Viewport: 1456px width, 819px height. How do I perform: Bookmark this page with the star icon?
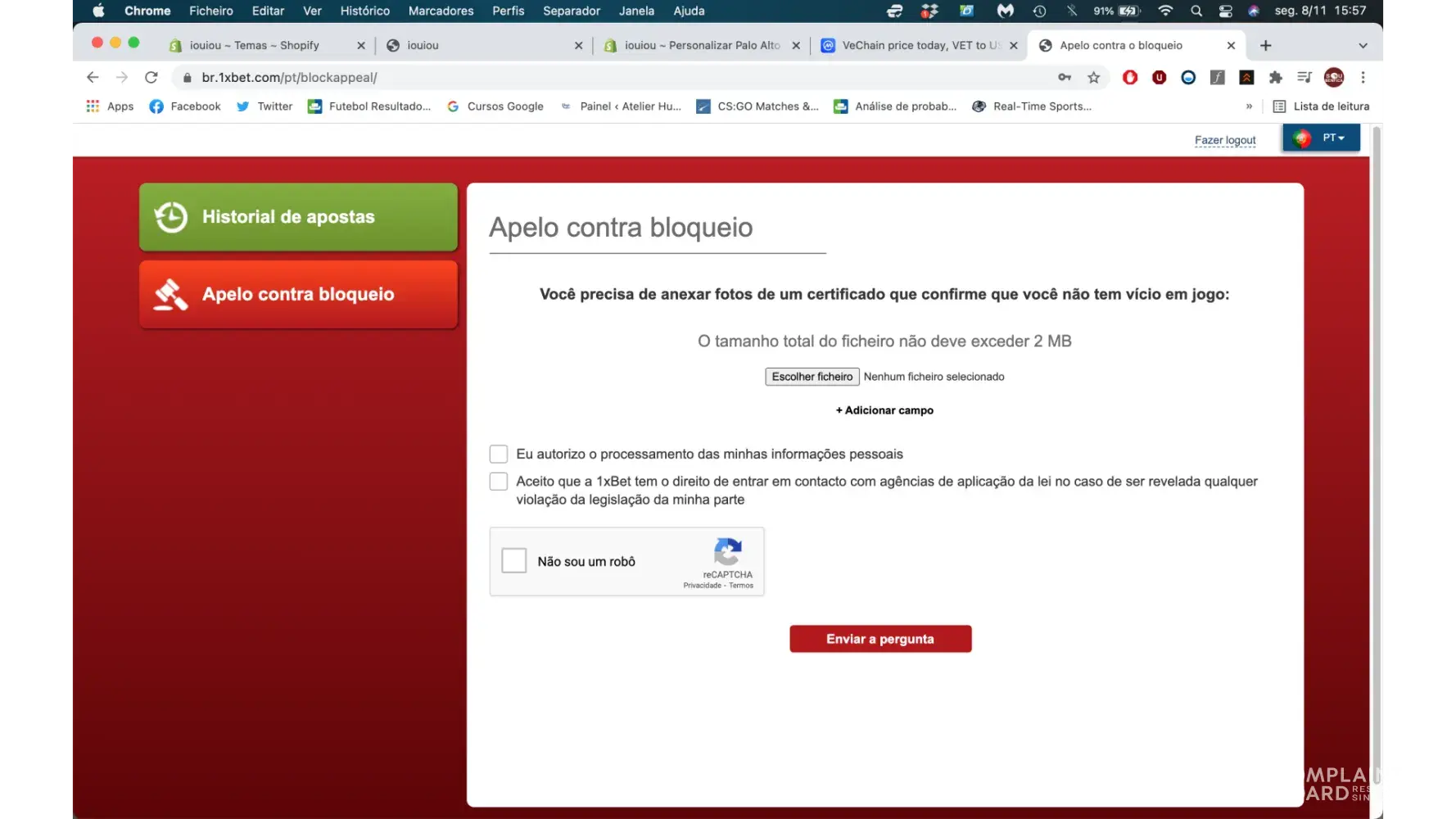pos(1093,77)
